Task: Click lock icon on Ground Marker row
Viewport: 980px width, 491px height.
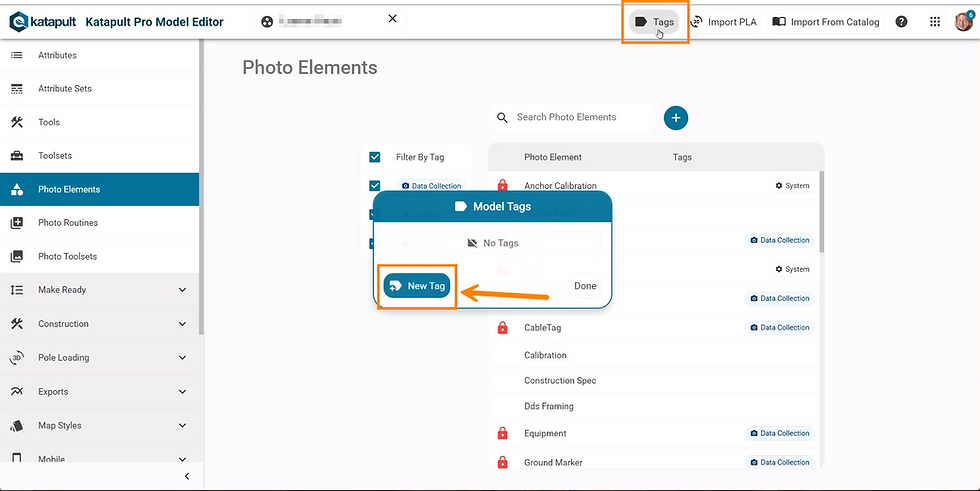Action: click(x=502, y=462)
